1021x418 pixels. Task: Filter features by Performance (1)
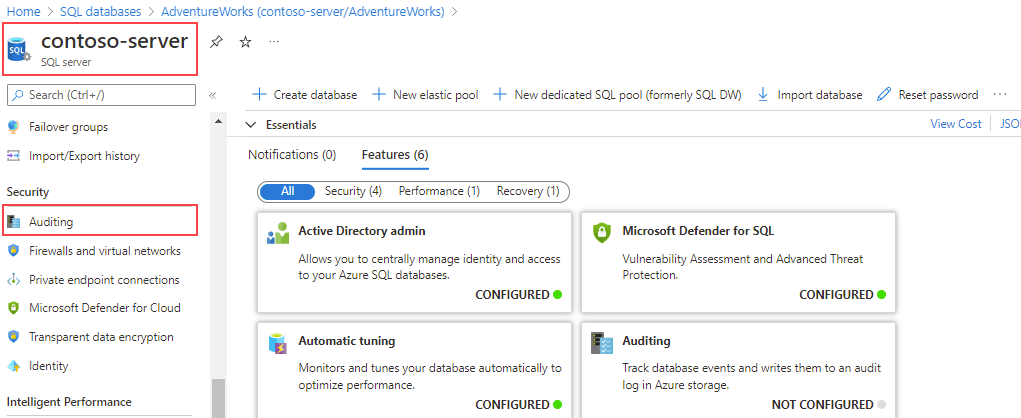(x=440, y=191)
